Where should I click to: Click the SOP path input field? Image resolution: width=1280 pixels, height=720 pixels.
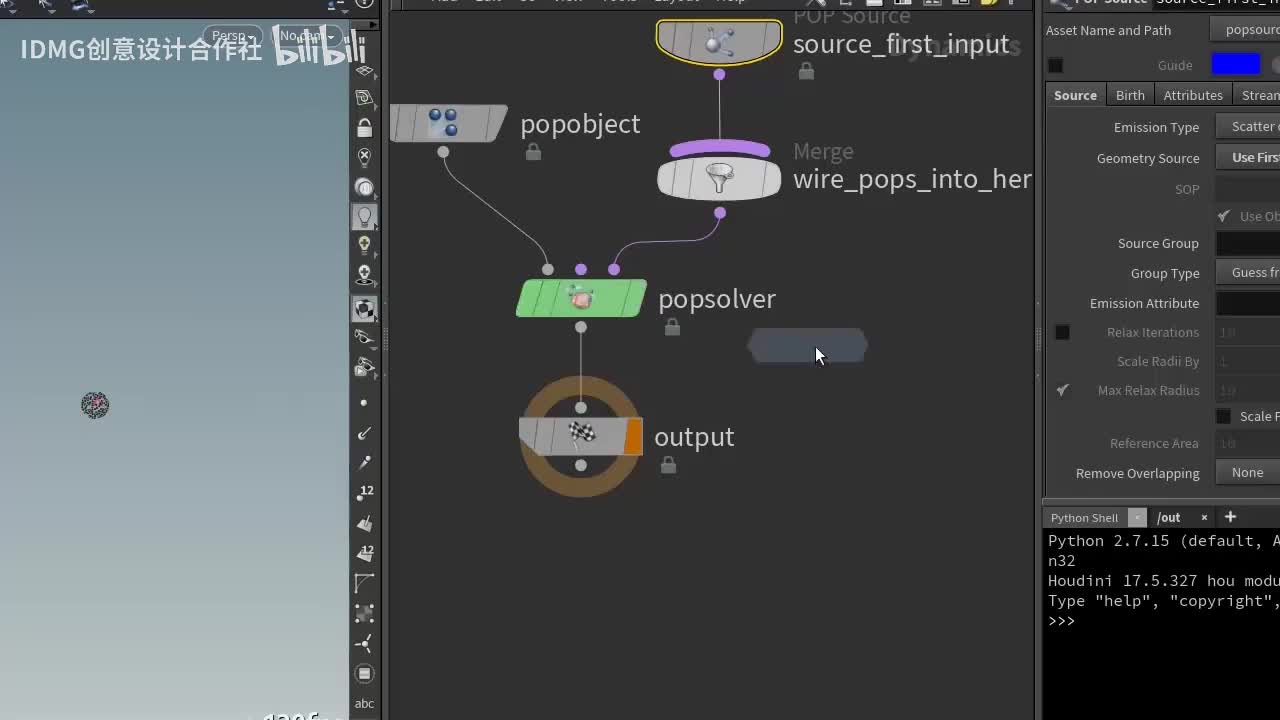pyautogui.click(x=1248, y=189)
